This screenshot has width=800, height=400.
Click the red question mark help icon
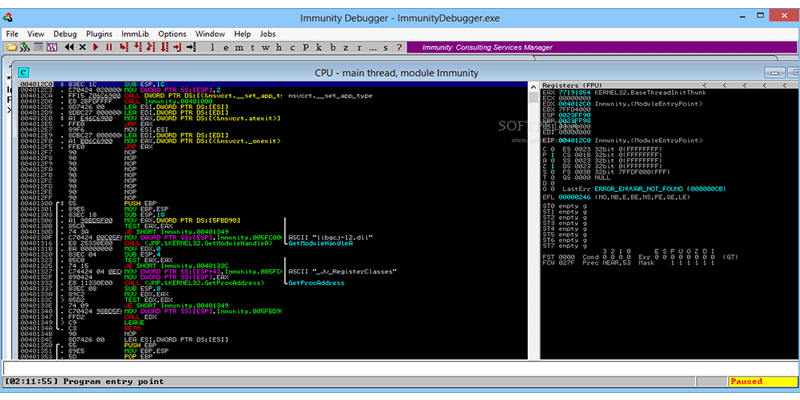click(399, 48)
